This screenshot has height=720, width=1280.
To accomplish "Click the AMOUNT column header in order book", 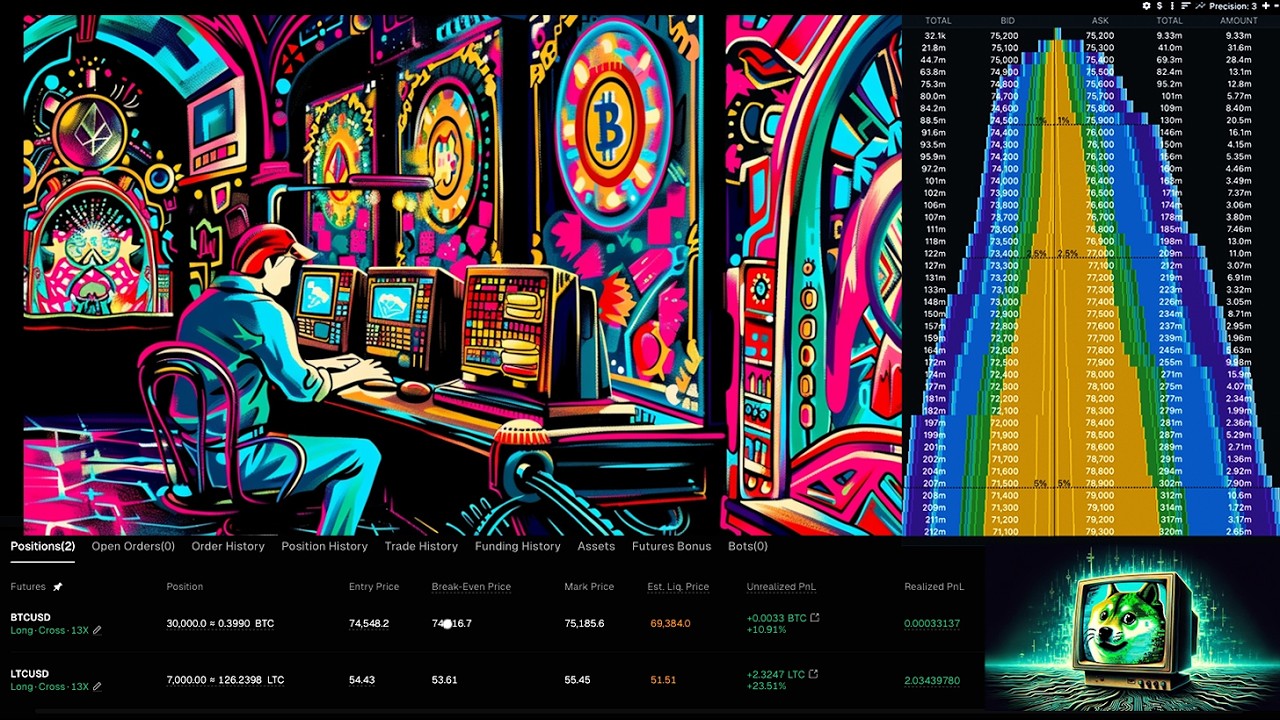I will 1238,20.
